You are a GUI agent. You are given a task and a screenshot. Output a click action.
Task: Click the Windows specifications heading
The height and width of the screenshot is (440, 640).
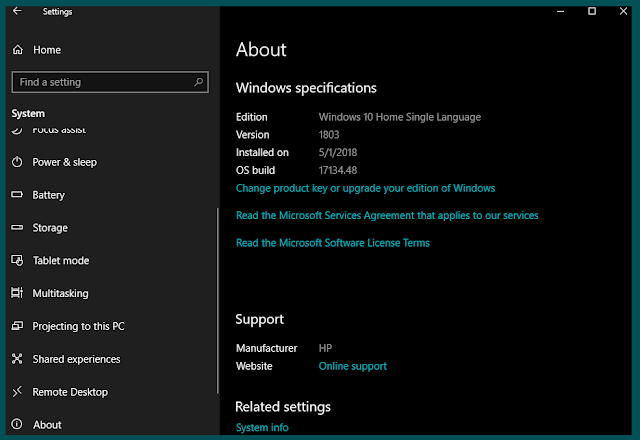click(306, 88)
